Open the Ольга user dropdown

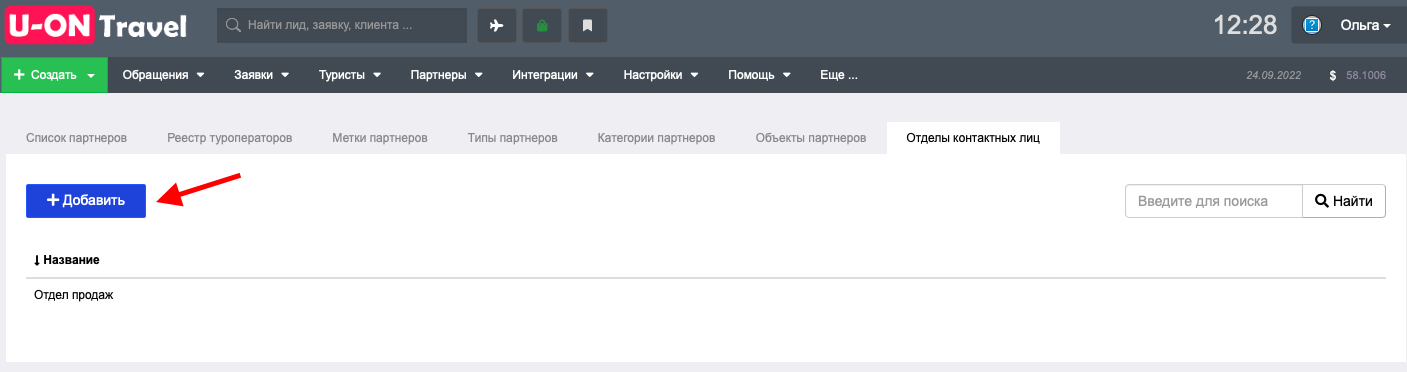(1365, 25)
